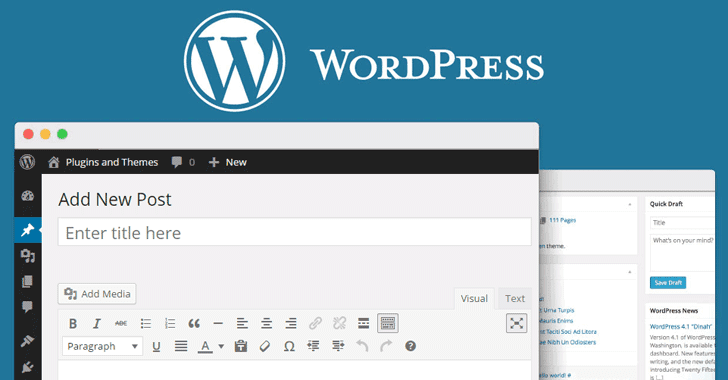
Task: Increase the indent
Action: pyautogui.click(x=338, y=346)
